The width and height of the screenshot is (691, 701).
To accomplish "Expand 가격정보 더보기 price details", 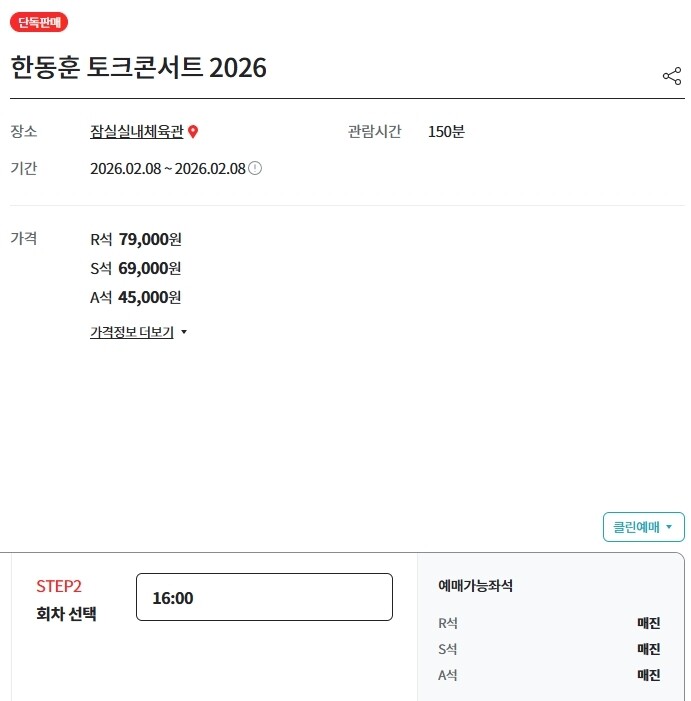I will click(132, 332).
